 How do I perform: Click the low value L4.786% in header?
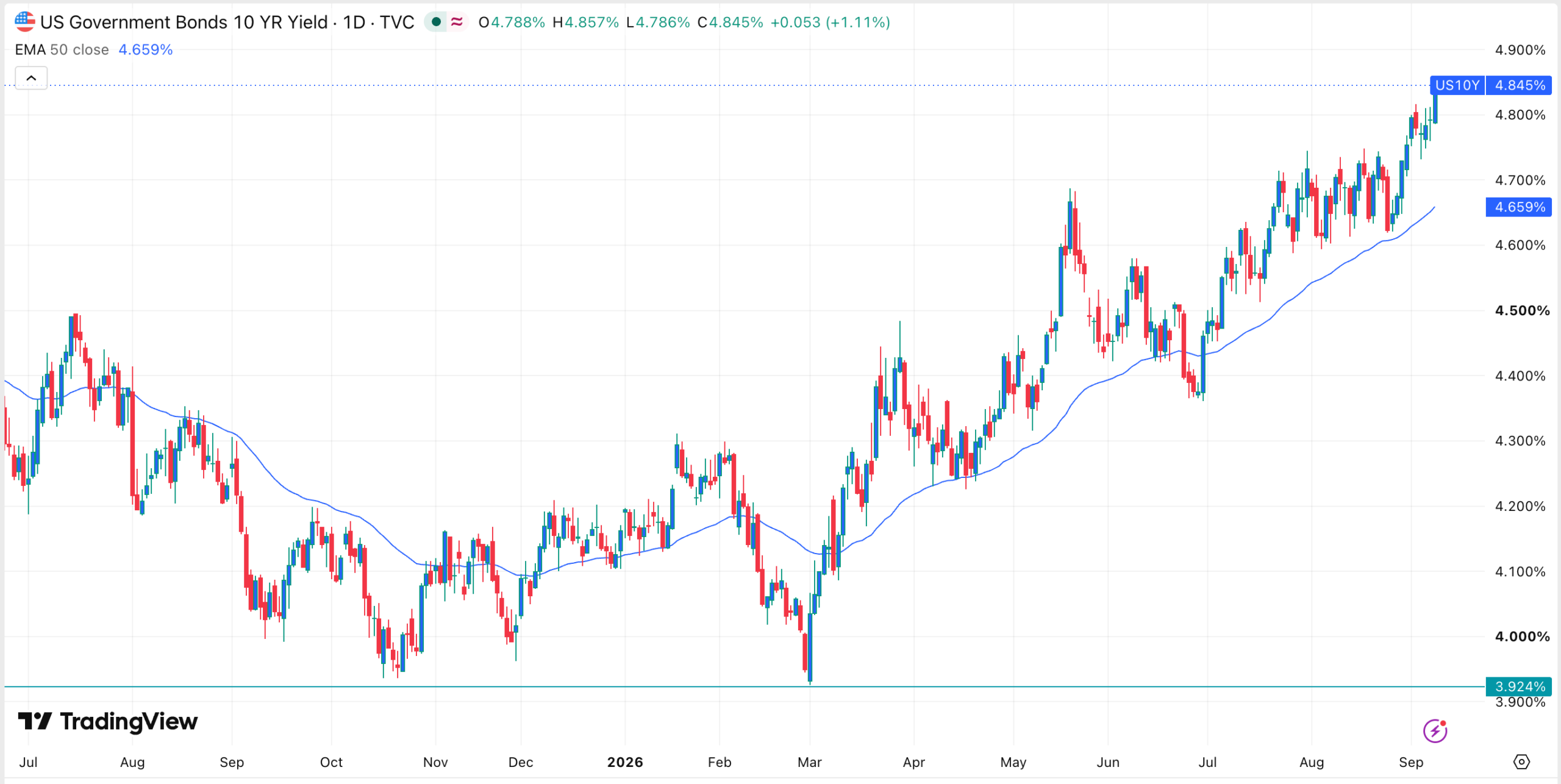(x=658, y=23)
